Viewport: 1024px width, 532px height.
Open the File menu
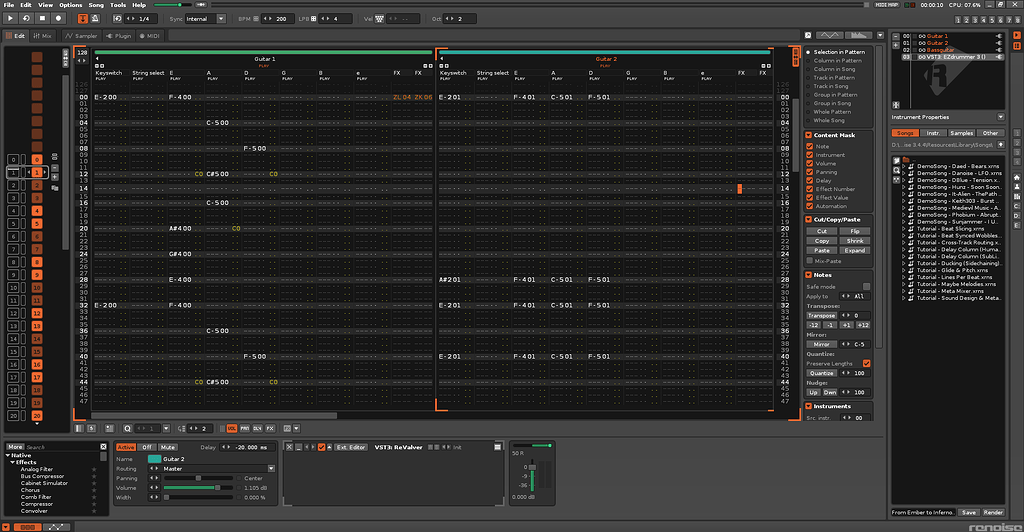click(x=8, y=5)
